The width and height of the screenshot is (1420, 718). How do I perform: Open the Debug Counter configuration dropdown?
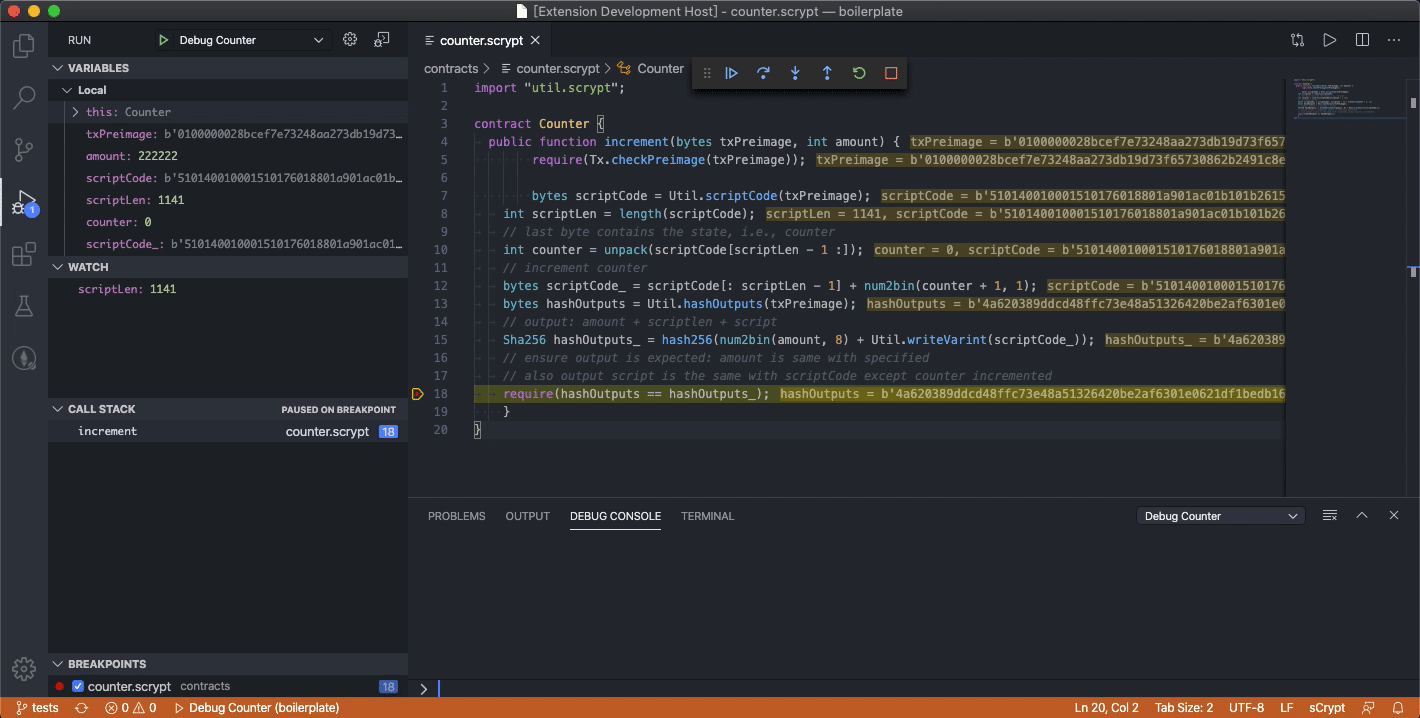tap(250, 40)
